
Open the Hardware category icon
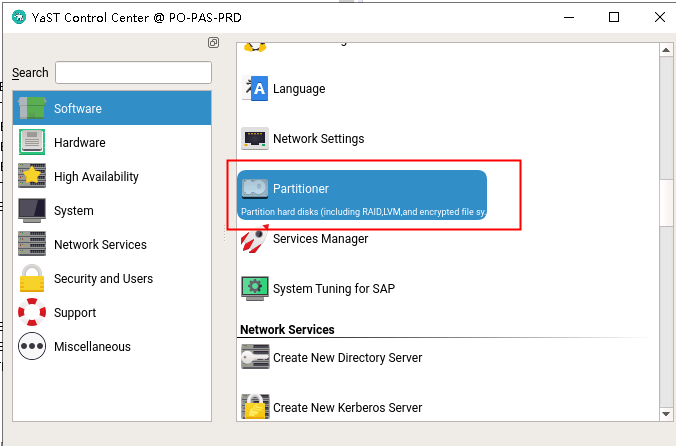31,142
